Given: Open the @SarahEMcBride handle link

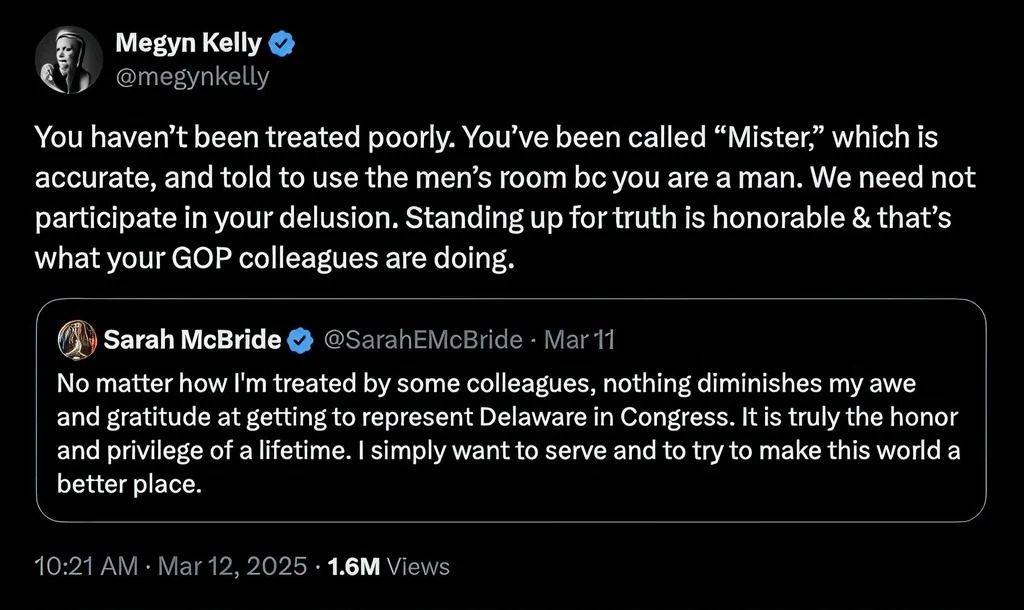Looking at the screenshot, I should [x=423, y=340].
